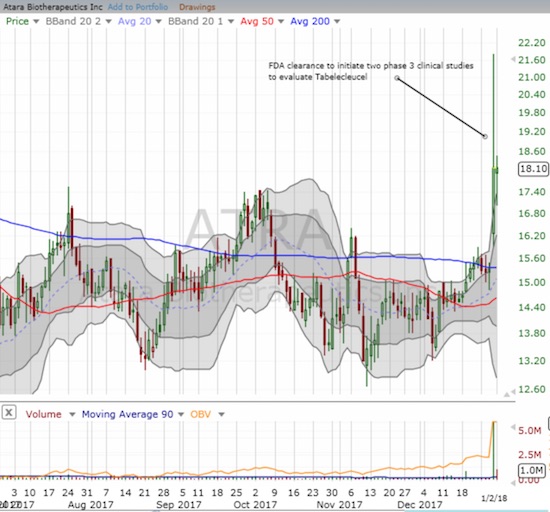Viewport: 550px width, 512px height.
Task: Click the Dec 2017 axis label
Action: coord(420,505)
